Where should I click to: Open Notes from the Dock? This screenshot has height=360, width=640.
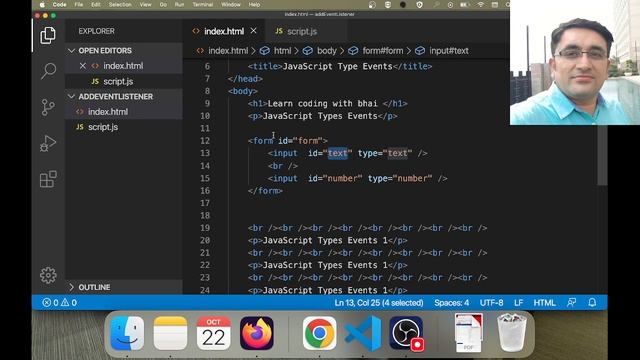pyautogui.click(x=170, y=333)
